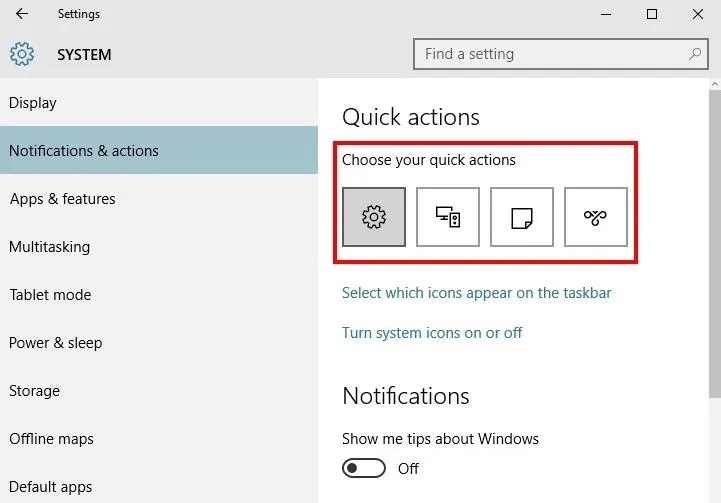Open Apps & features settings
This screenshot has width=721, height=503.
coord(159,199)
